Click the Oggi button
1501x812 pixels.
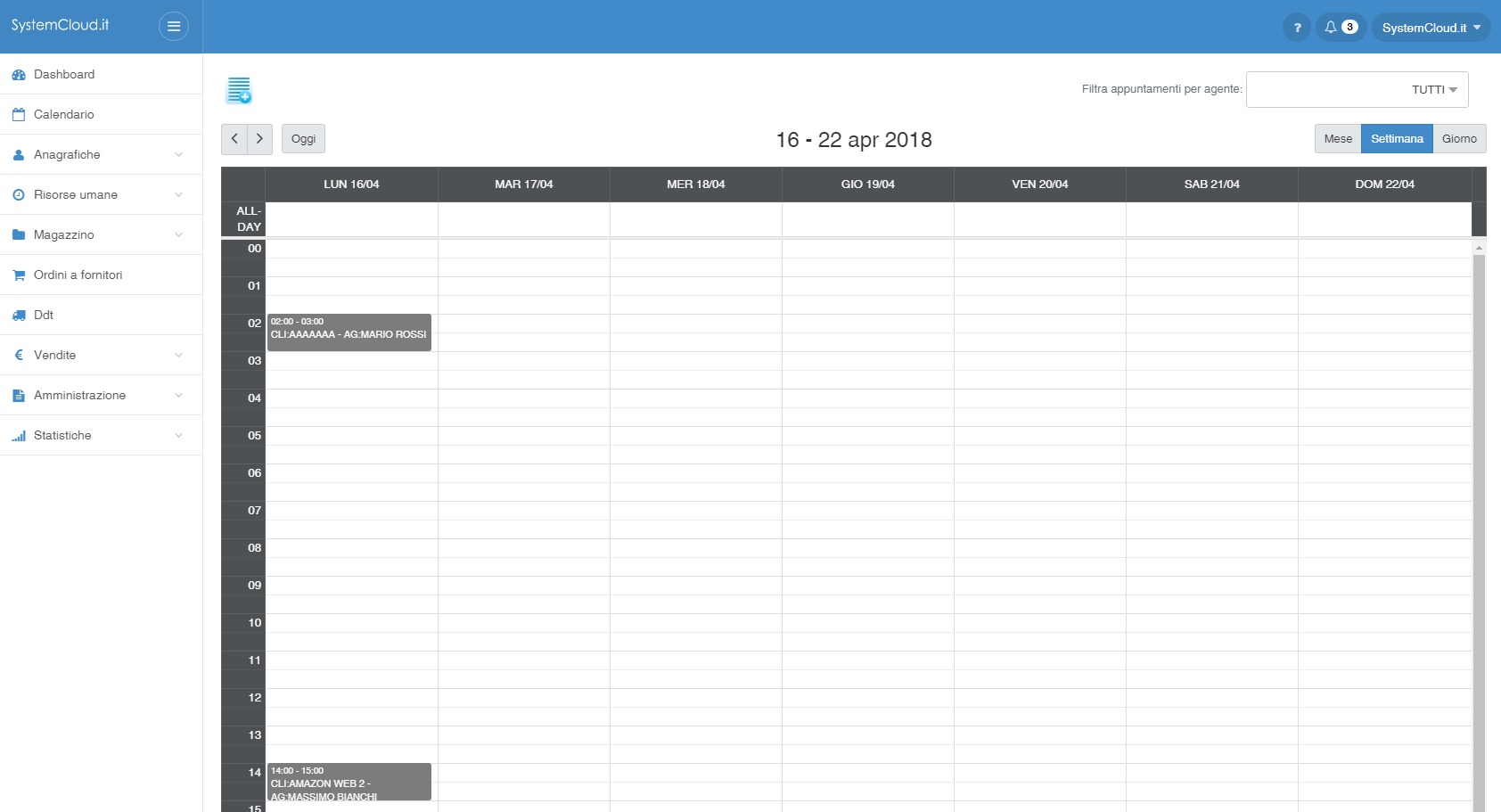tap(303, 139)
